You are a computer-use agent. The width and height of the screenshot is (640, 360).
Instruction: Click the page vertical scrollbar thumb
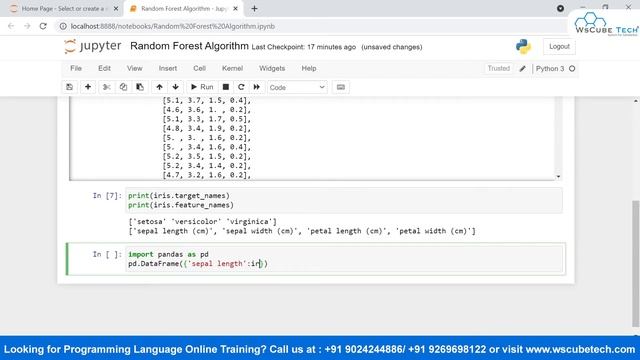click(636, 263)
